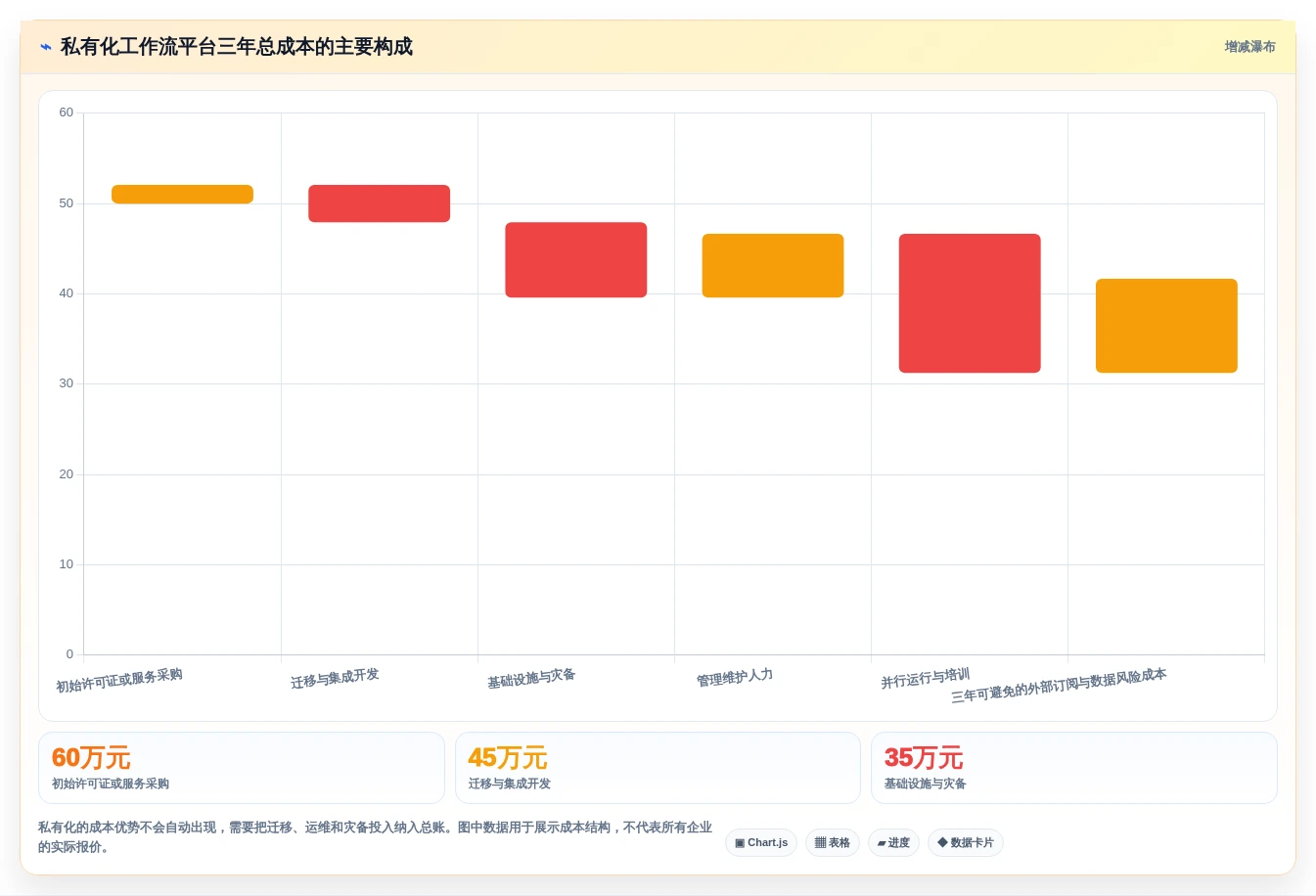The width and height of the screenshot is (1316, 896).
Task: Click the y-axis value 20
Action: [x=66, y=474]
